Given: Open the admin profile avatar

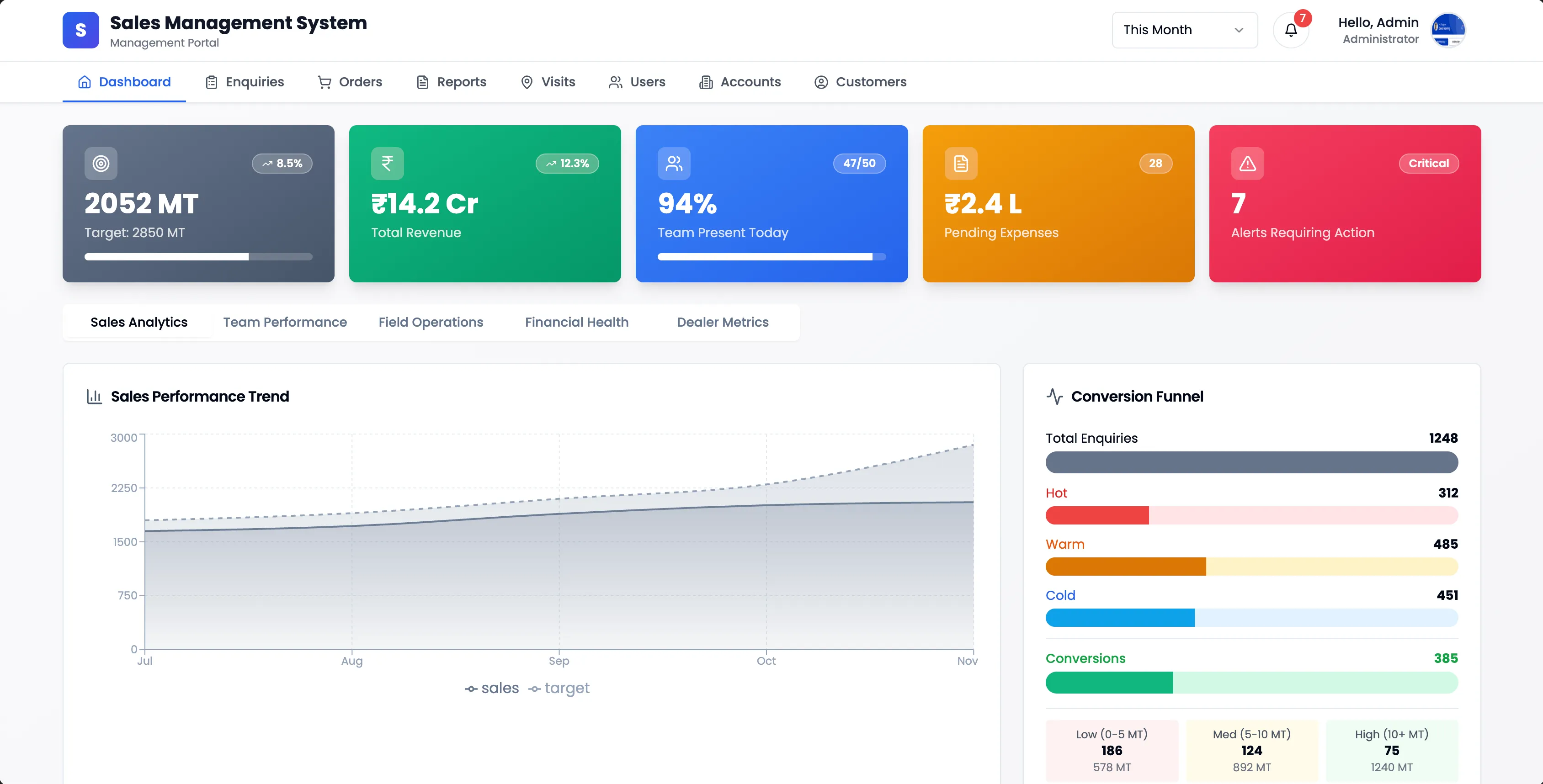Looking at the screenshot, I should pyautogui.click(x=1449, y=29).
